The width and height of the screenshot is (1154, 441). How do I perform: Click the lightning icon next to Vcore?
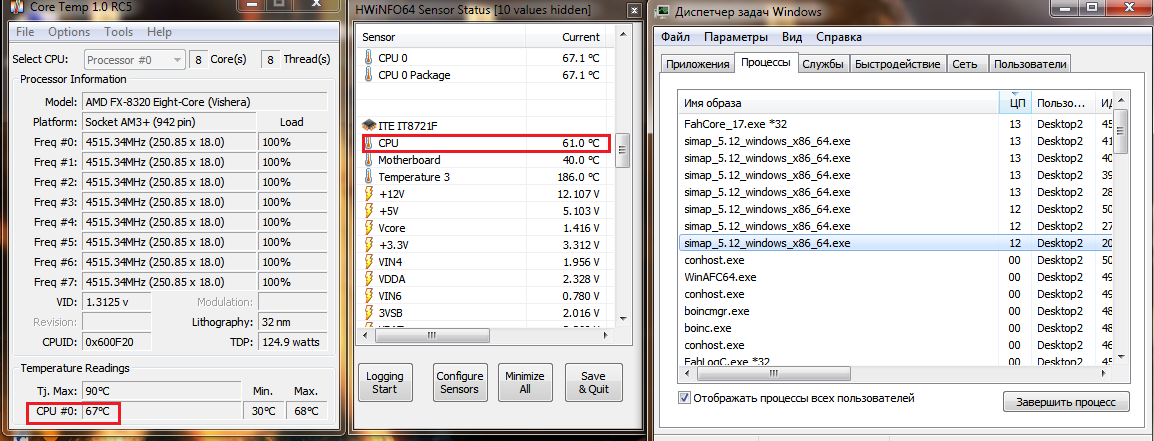(369, 228)
